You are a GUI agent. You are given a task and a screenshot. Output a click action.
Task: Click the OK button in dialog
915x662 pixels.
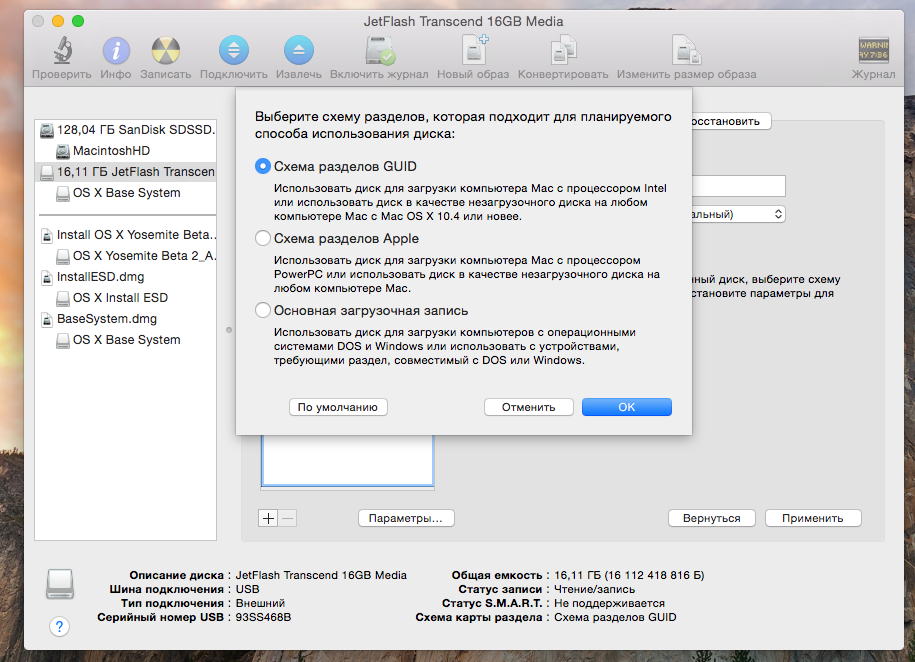(x=626, y=407)
